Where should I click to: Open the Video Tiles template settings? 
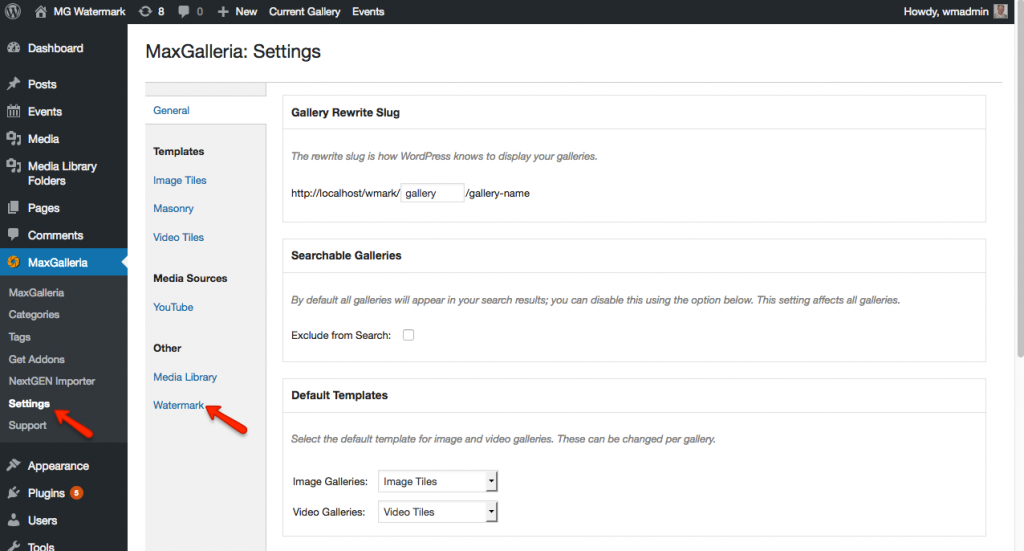tap(178, 237)
